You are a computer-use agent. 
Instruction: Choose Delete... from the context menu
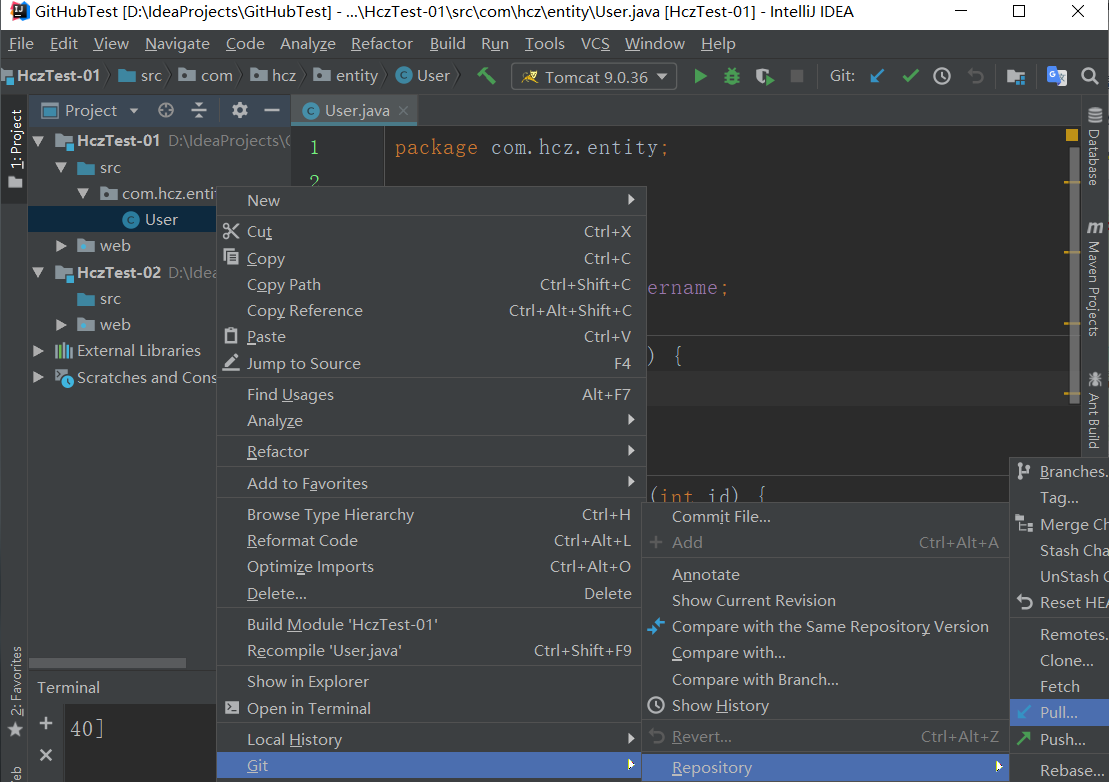pyautogui.click(x=431, y=593)
